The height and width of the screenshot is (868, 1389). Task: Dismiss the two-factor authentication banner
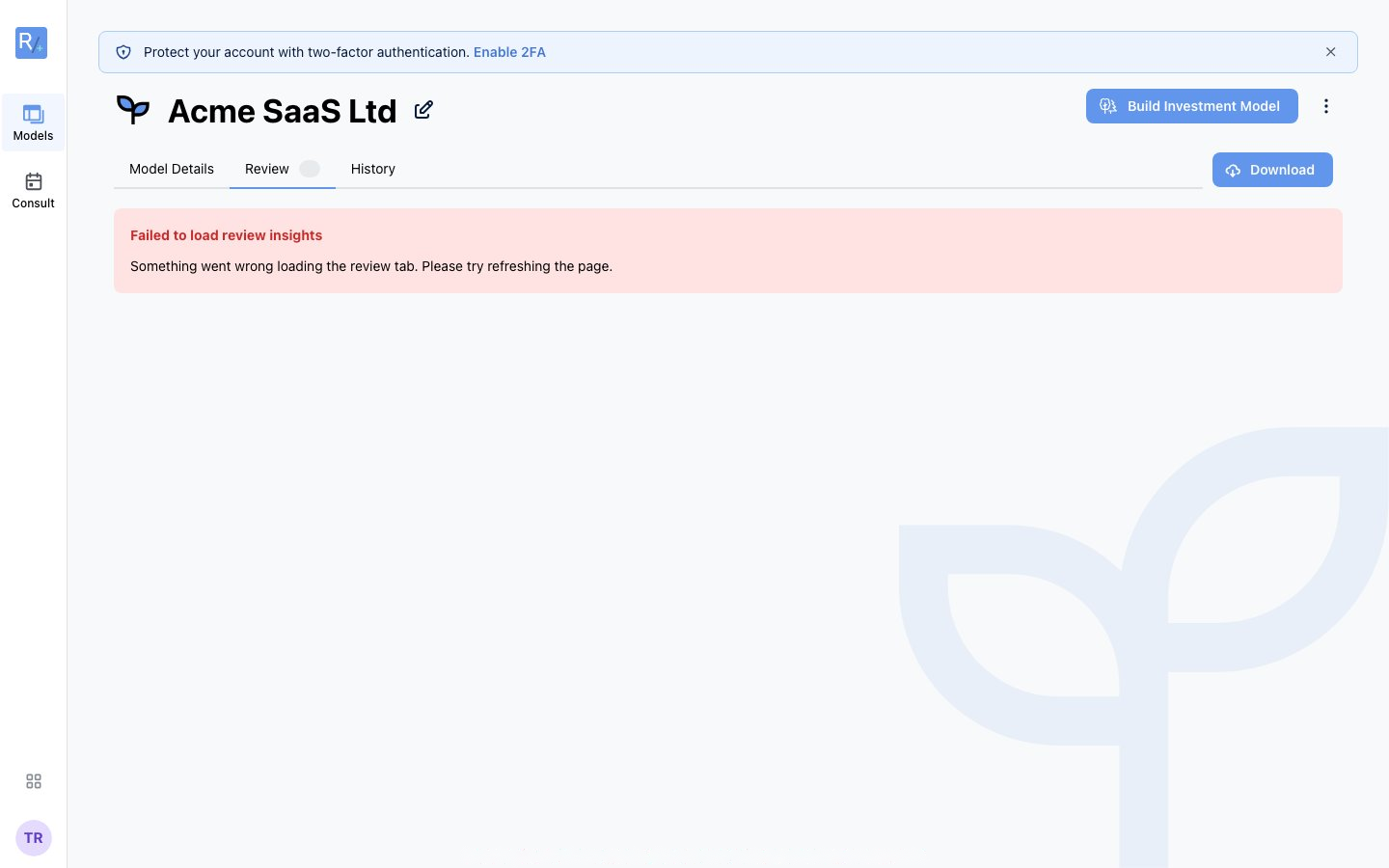(1330, 52)
